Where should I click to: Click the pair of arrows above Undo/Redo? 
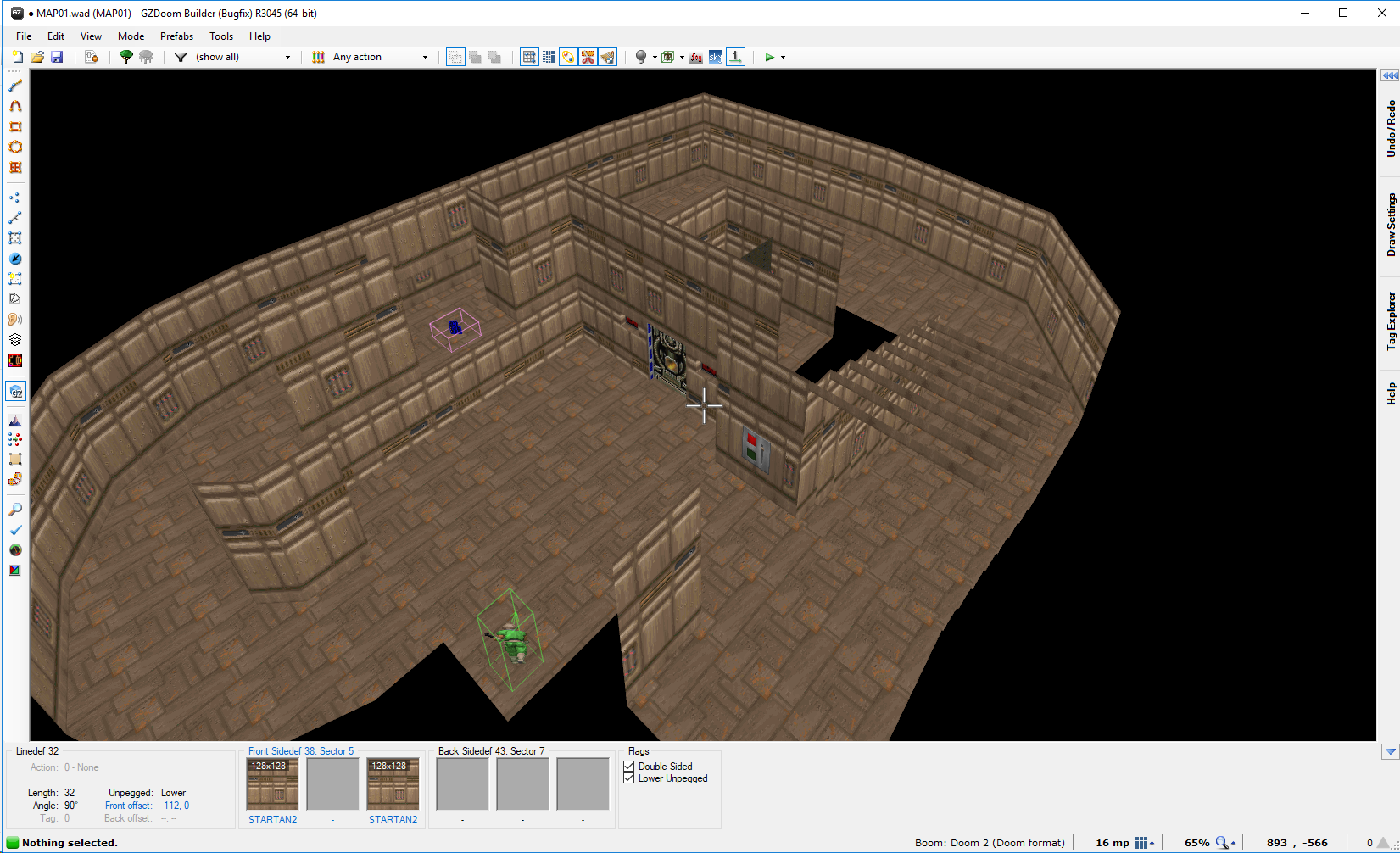click(x=1391, y=75)
